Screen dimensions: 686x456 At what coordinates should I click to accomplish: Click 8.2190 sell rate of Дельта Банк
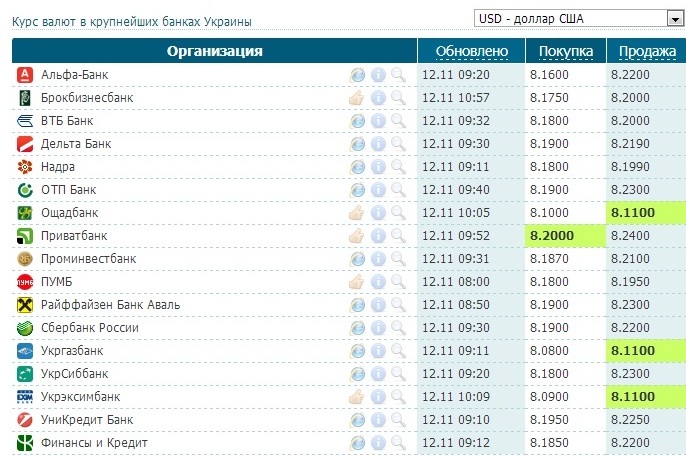pyautogui.click(x=630, y=144)
